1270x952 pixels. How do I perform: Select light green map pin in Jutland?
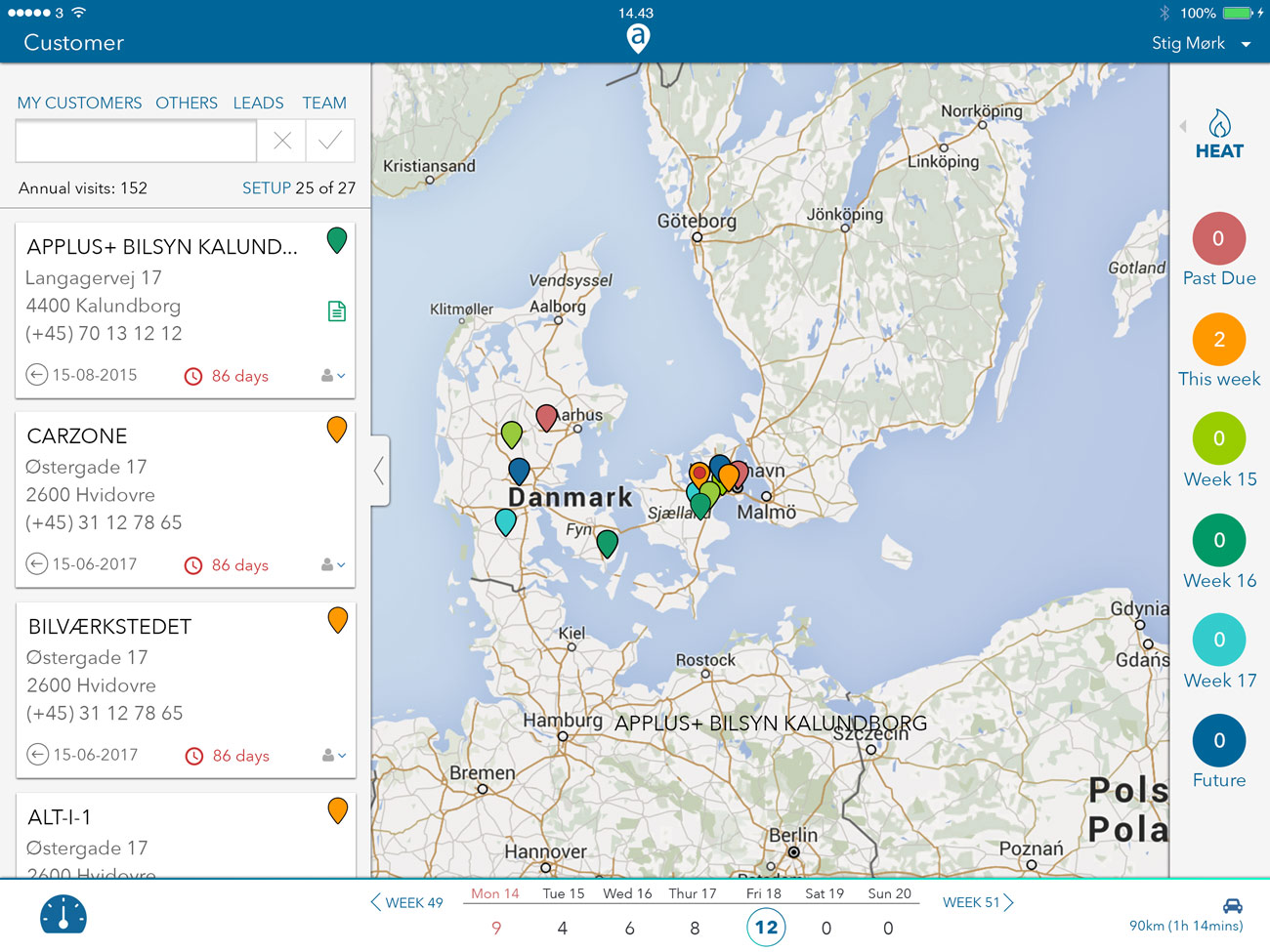(512, 435)
